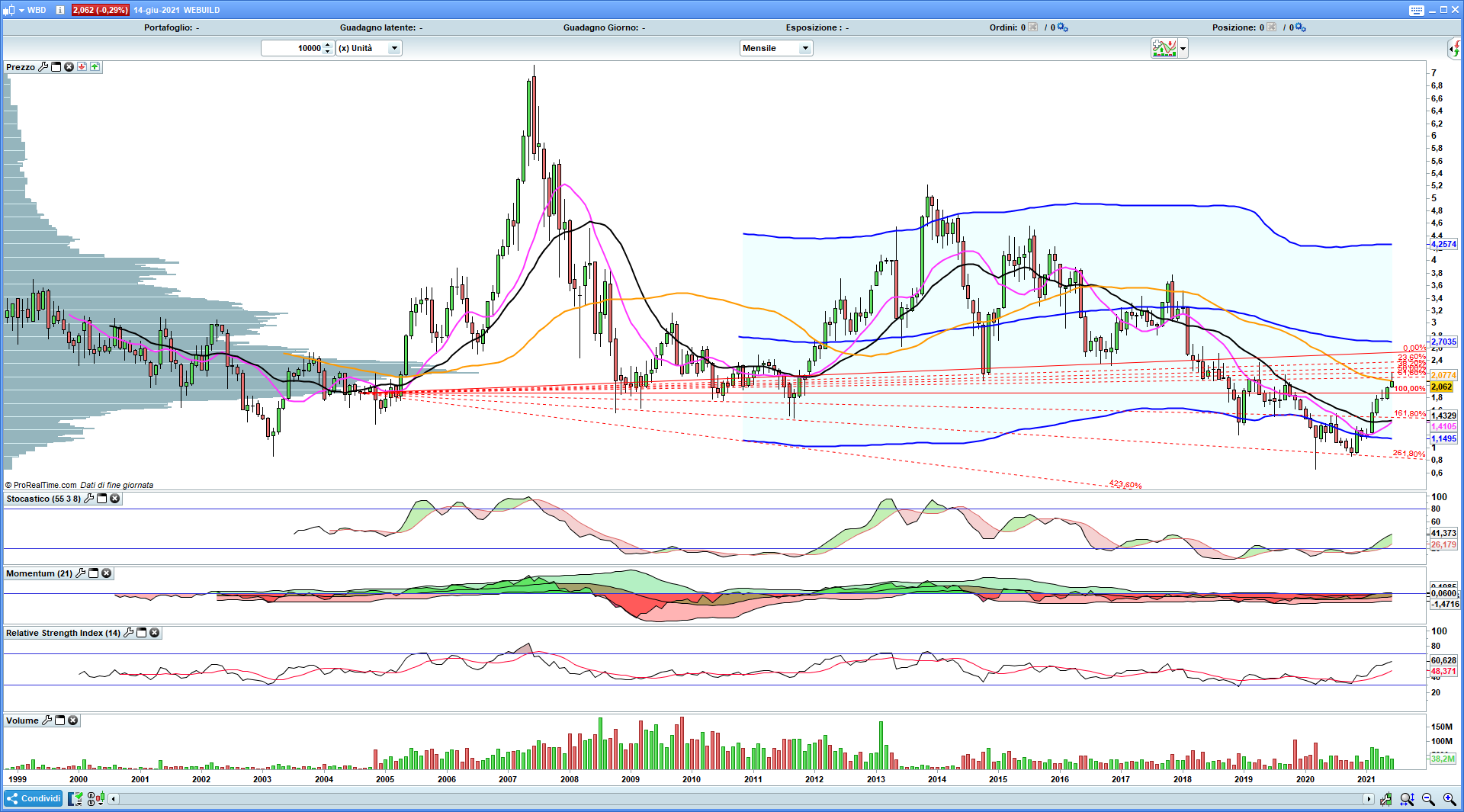Click the chart lock icon near zoom tools
The height and width of the screenshot is (812, 1464).
(x=1385, y=799)
